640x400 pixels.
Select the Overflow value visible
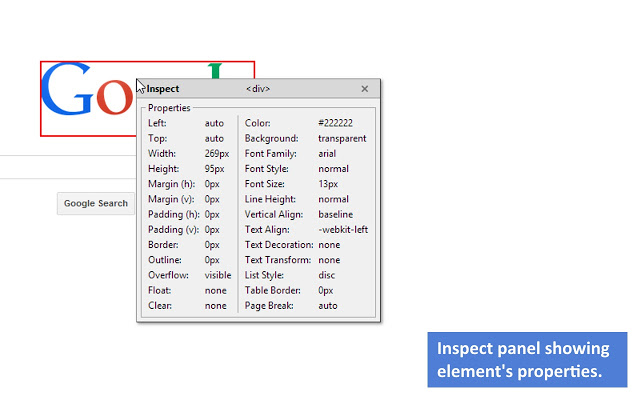(x=218, y=276)
